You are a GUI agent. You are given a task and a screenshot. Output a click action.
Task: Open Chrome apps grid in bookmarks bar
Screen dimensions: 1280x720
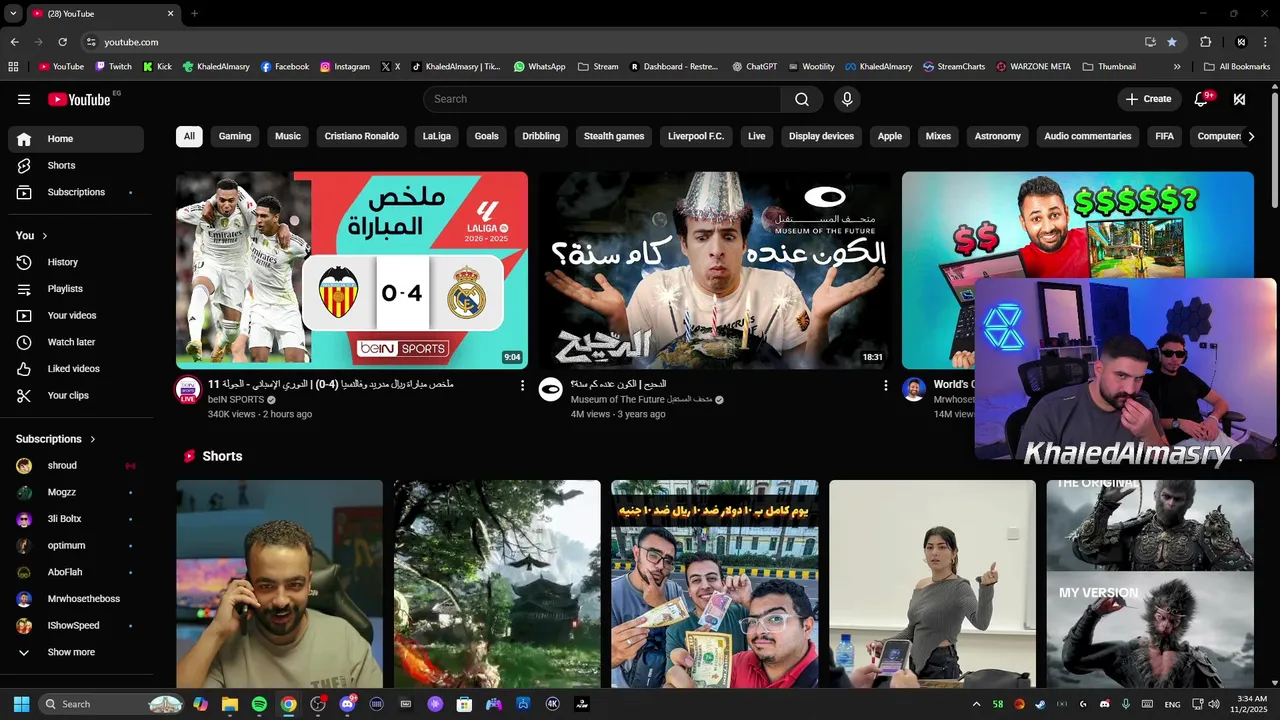pyautogui.click(x=13, y=67)
